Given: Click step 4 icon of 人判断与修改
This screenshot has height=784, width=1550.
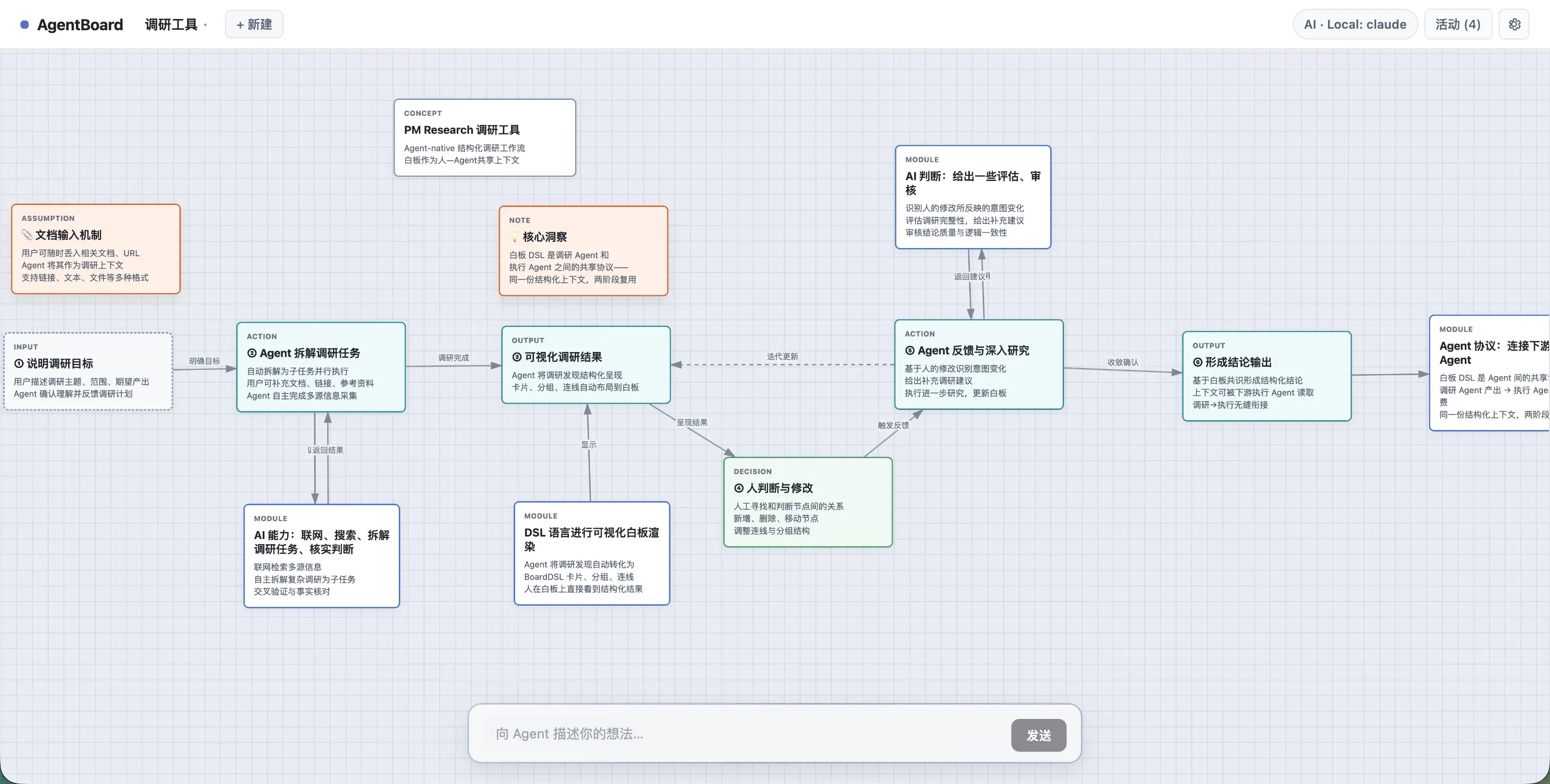Looking at the screenshot, I should click(x=739, y=488).
